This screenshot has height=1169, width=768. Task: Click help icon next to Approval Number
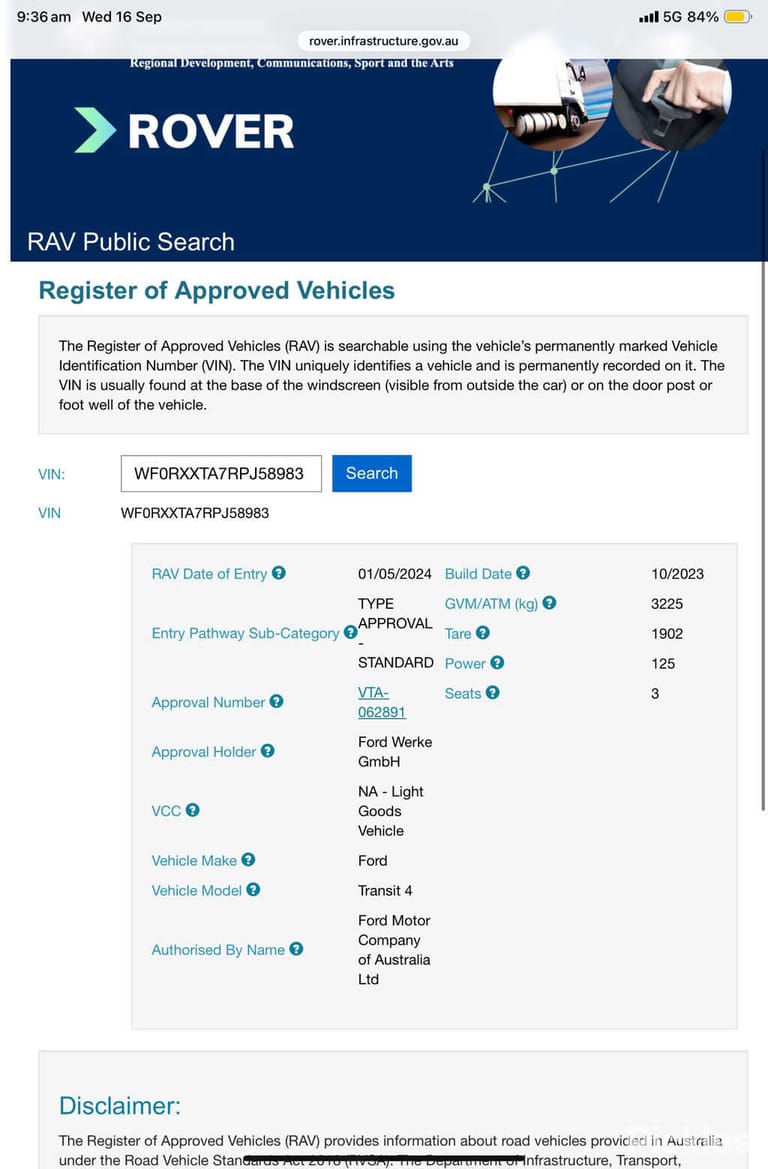277,701
